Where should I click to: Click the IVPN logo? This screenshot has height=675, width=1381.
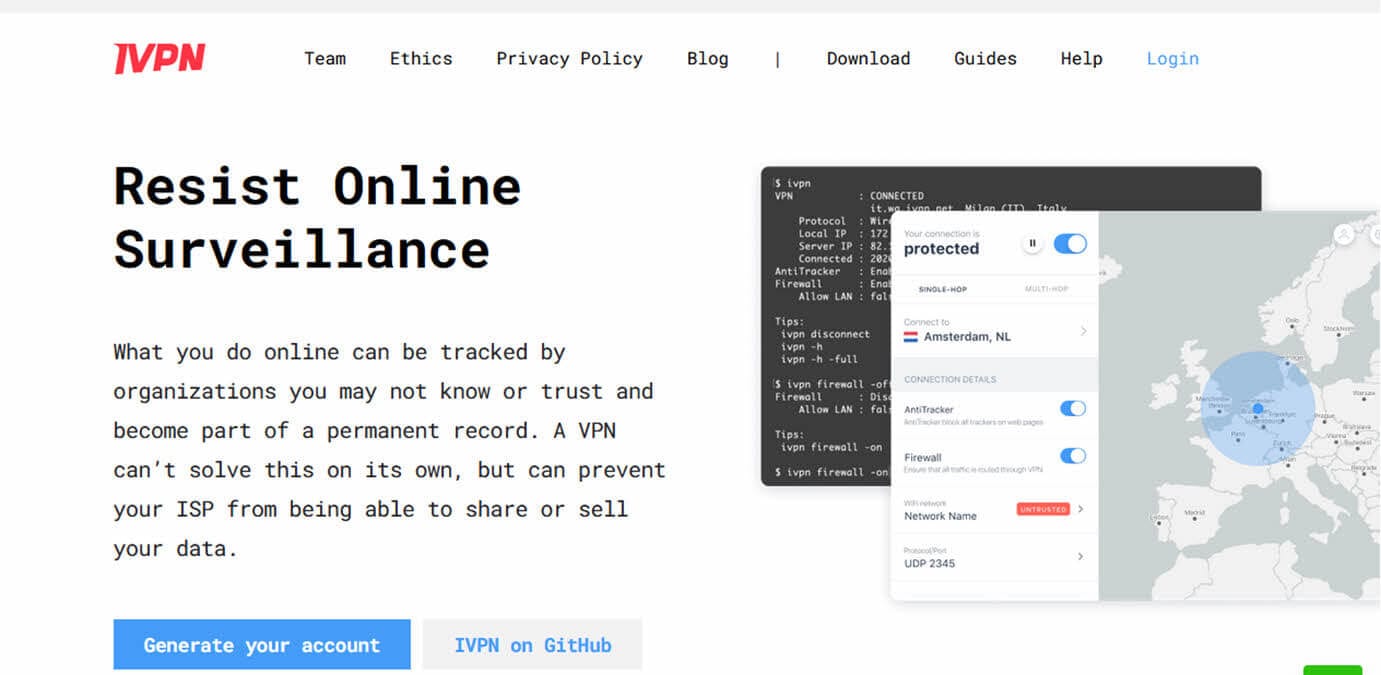[x=160, y=59]
